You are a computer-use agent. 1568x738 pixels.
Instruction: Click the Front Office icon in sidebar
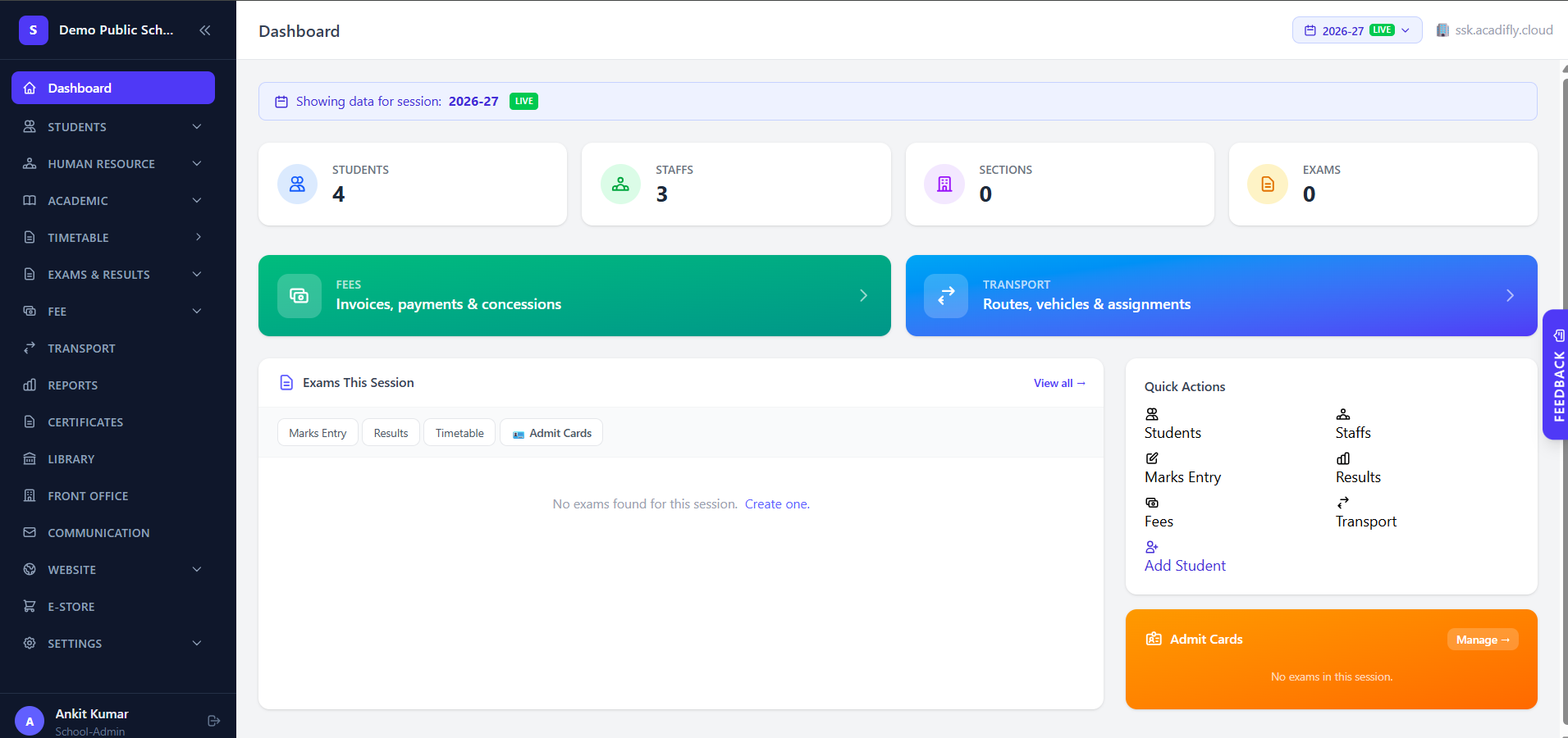pos(30,495)
